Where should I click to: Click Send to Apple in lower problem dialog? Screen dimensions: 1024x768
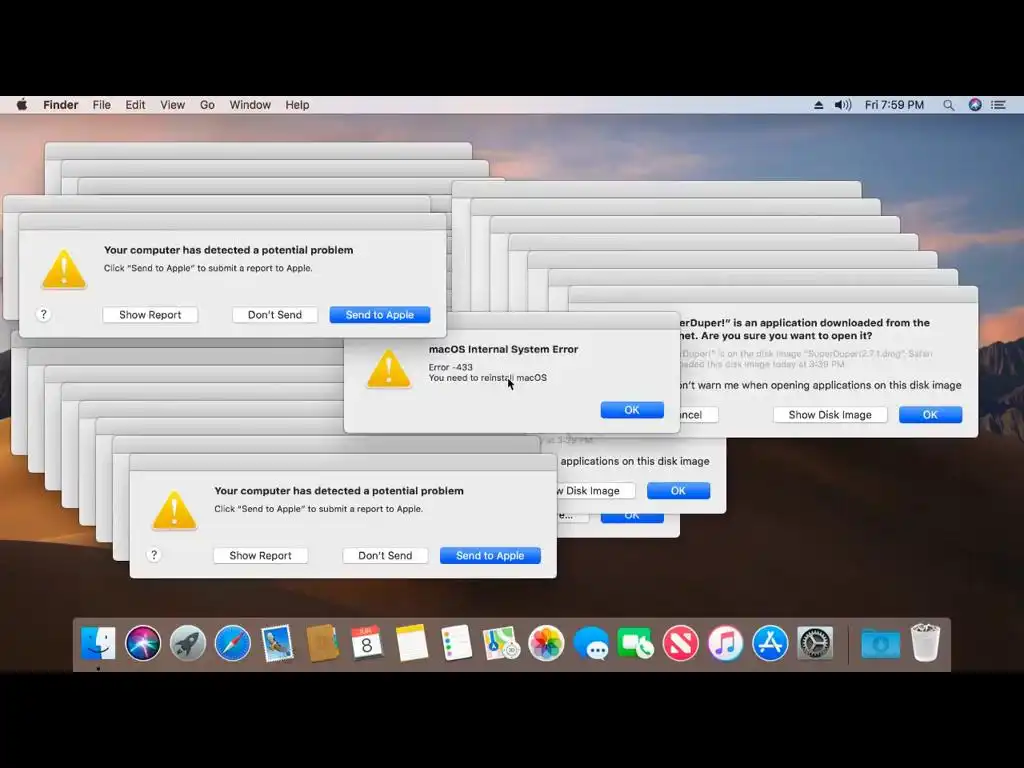490,556
